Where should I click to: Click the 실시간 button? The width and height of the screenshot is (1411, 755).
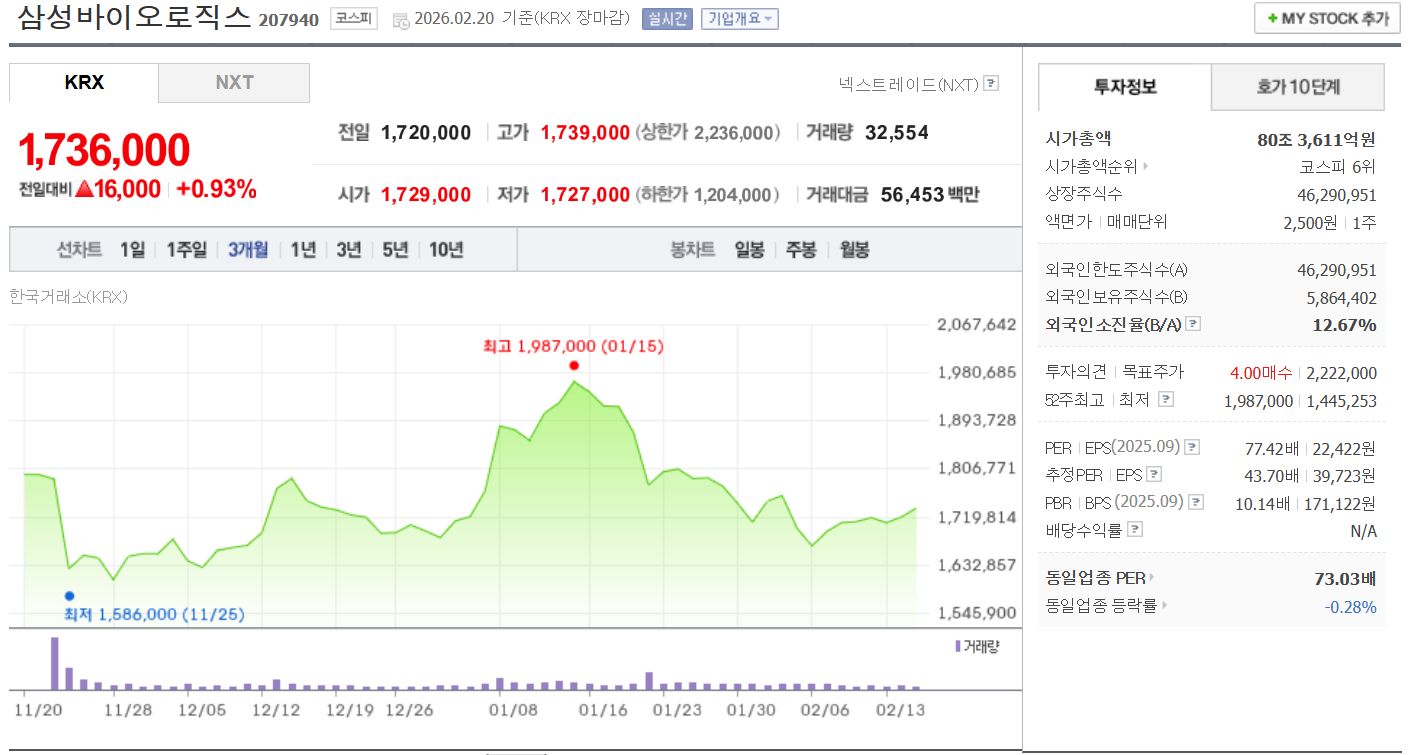[x=667, y=18]
